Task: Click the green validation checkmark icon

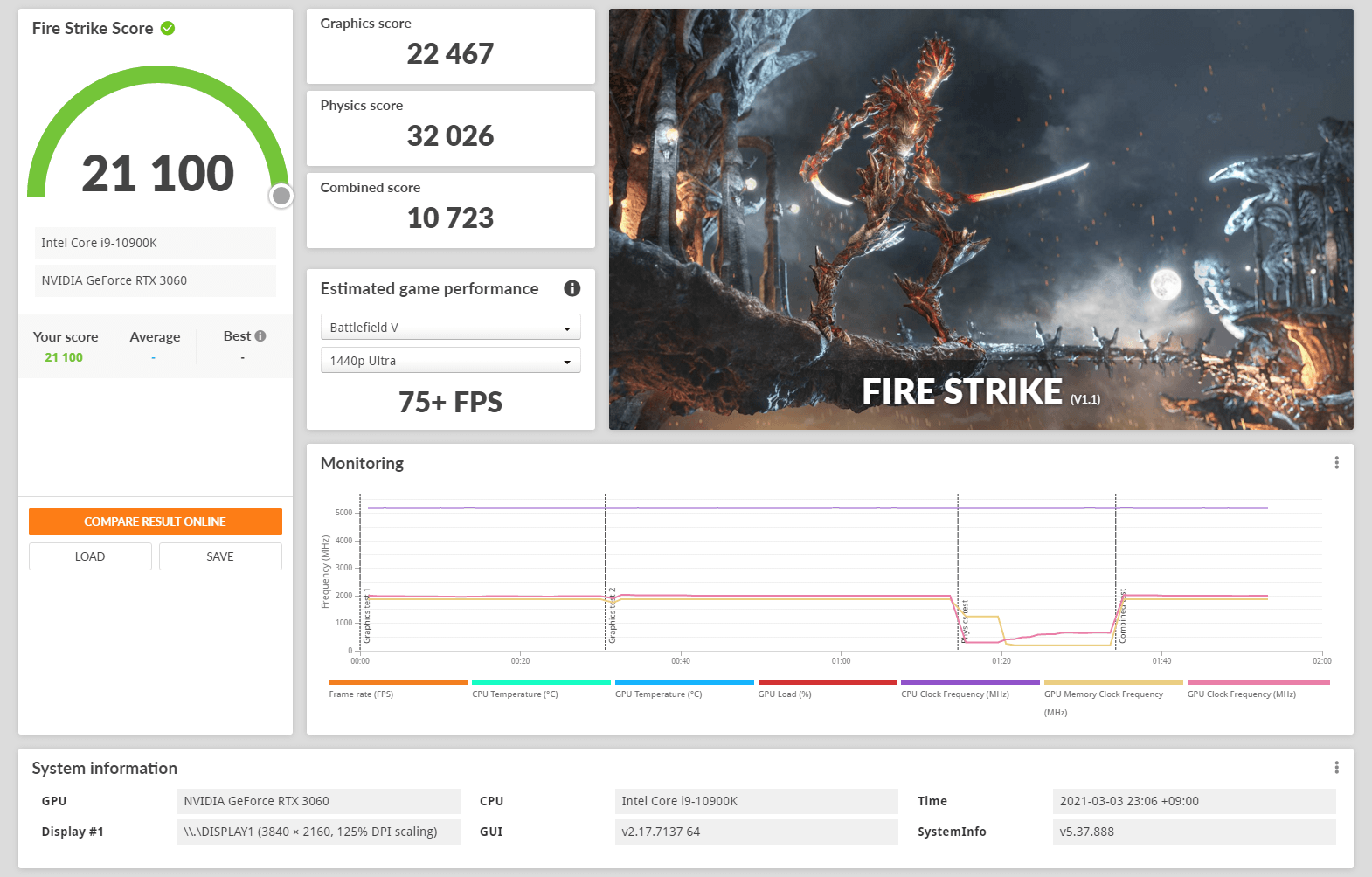Action: click(x=168, y=28)
